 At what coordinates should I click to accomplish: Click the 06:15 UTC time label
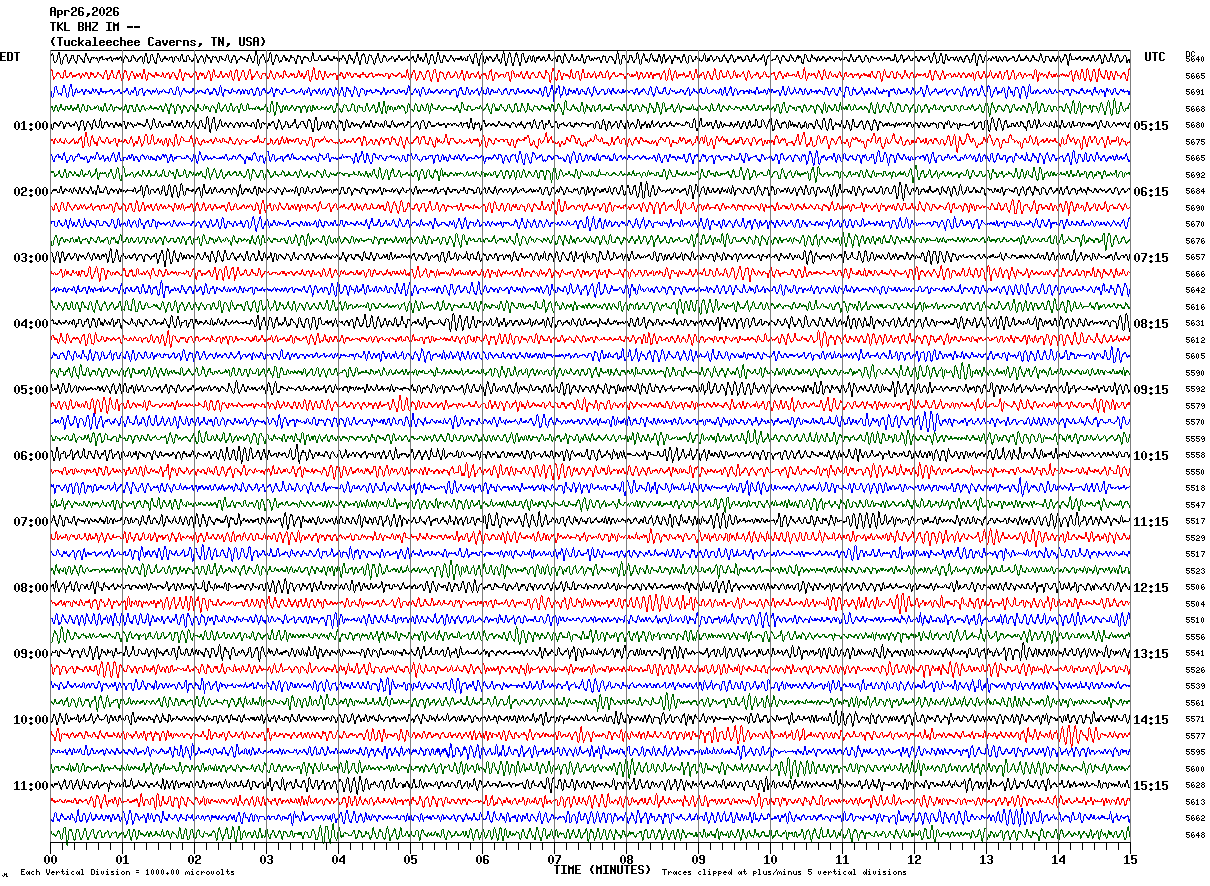[x=1151, y=192]
